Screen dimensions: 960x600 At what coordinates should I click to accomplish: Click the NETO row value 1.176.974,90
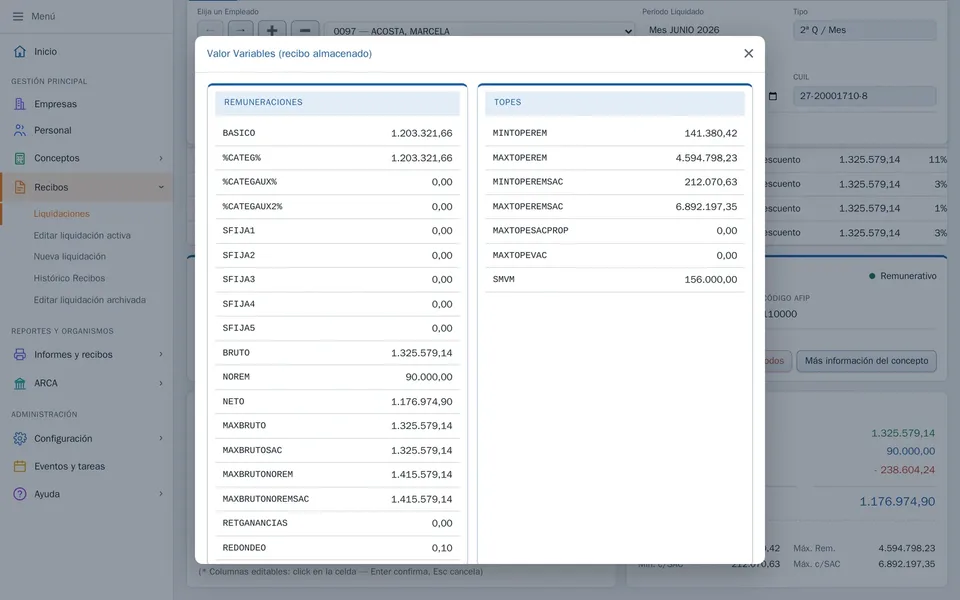[x=422, y=402]
